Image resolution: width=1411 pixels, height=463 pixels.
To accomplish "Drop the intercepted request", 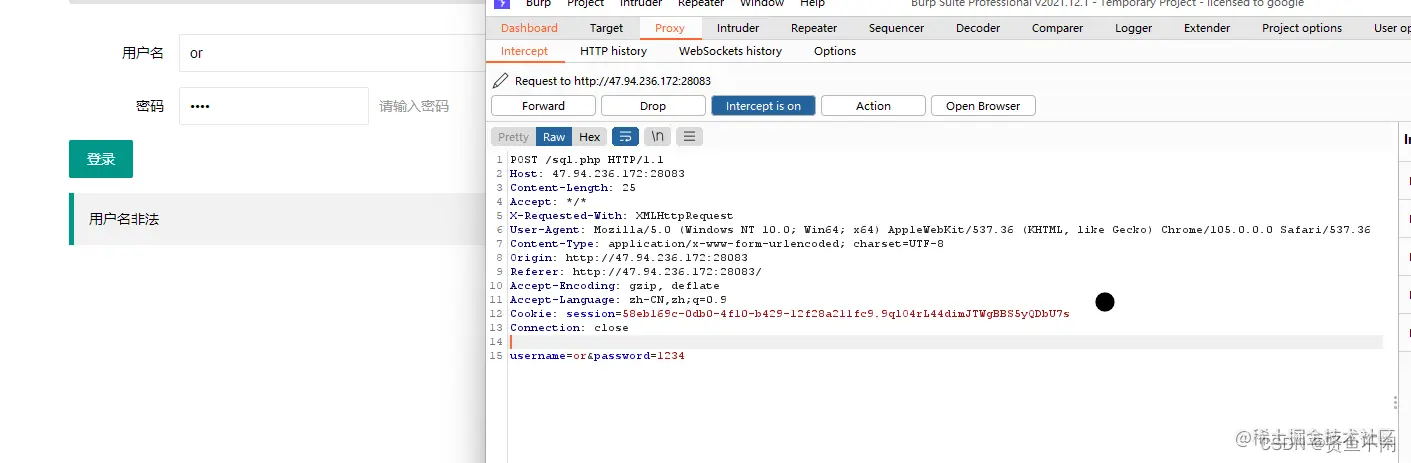I will (x=653, y=106).
